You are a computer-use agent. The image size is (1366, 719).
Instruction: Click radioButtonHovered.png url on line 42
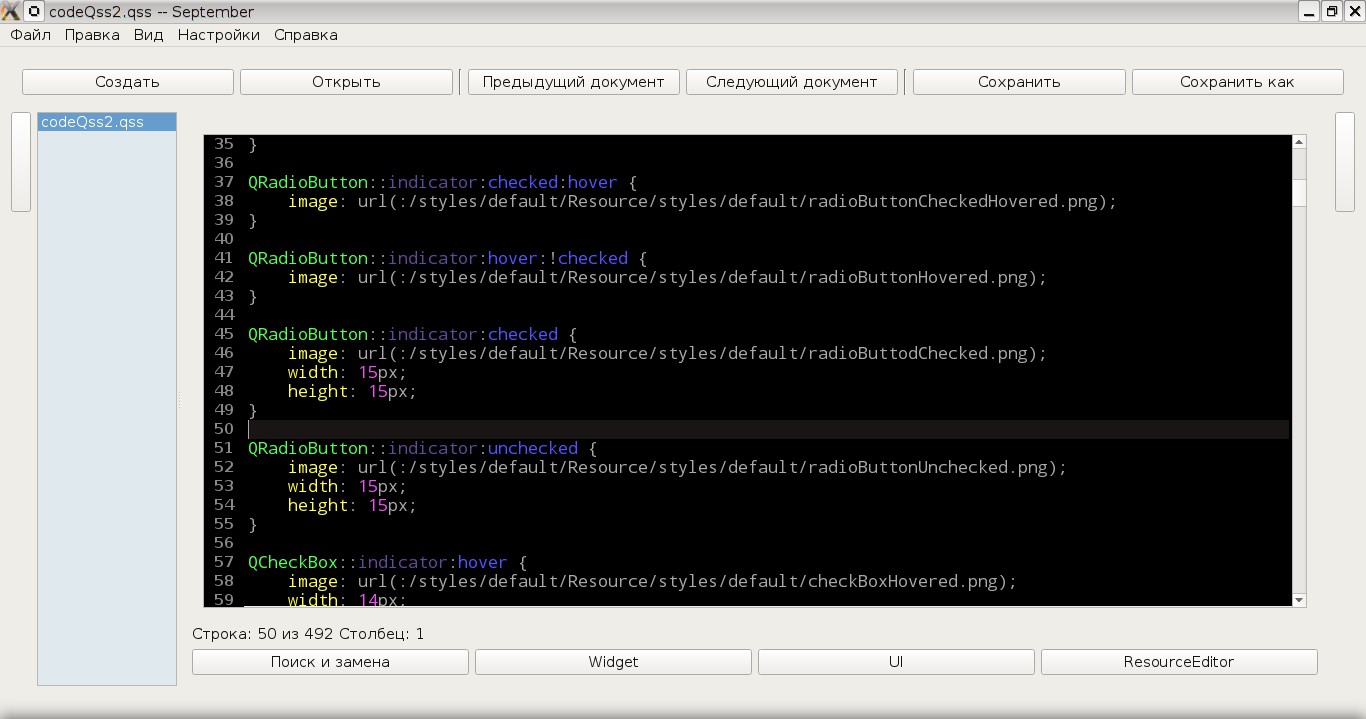[x=702, y=277]
